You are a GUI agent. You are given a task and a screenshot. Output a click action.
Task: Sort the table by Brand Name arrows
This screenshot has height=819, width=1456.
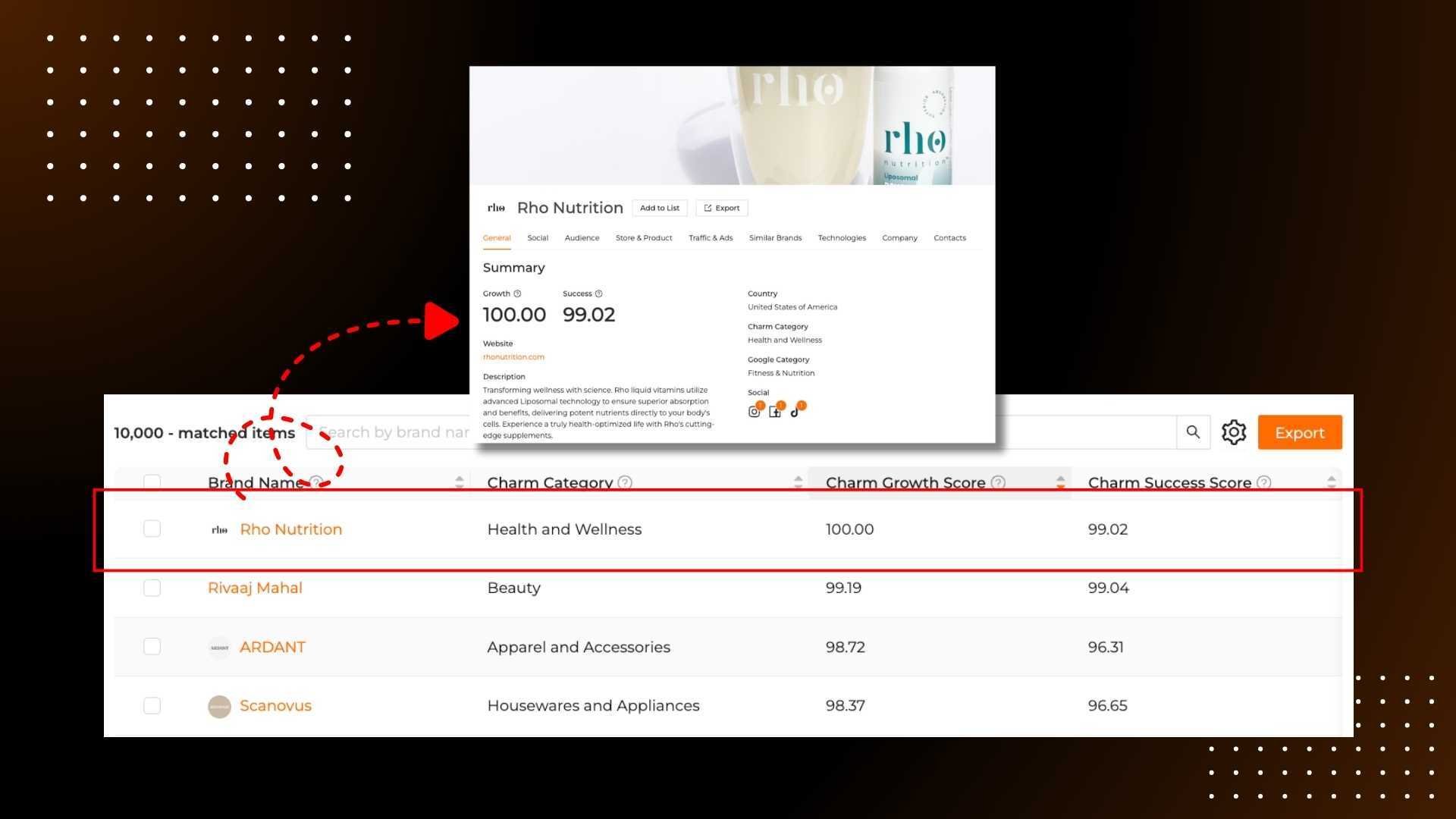[x=459, y=482]
